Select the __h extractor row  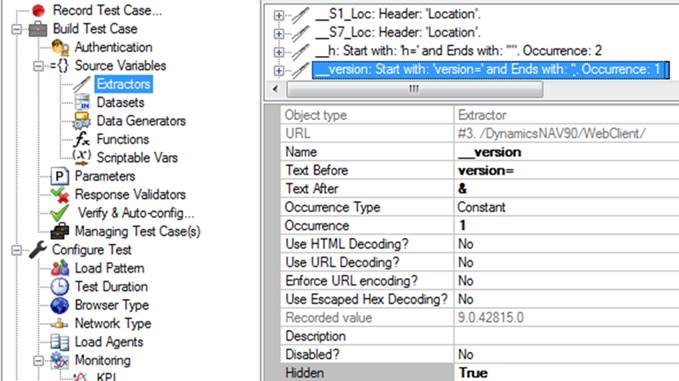(459, 51)
